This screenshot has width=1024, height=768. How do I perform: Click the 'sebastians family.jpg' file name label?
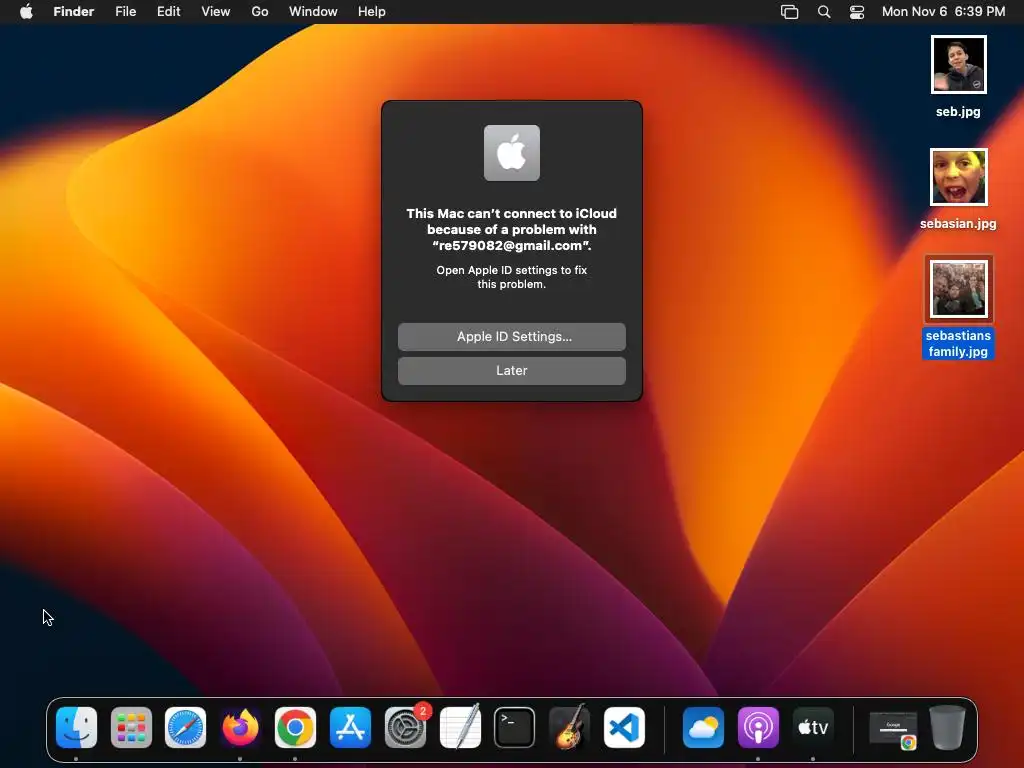[959, 344]
